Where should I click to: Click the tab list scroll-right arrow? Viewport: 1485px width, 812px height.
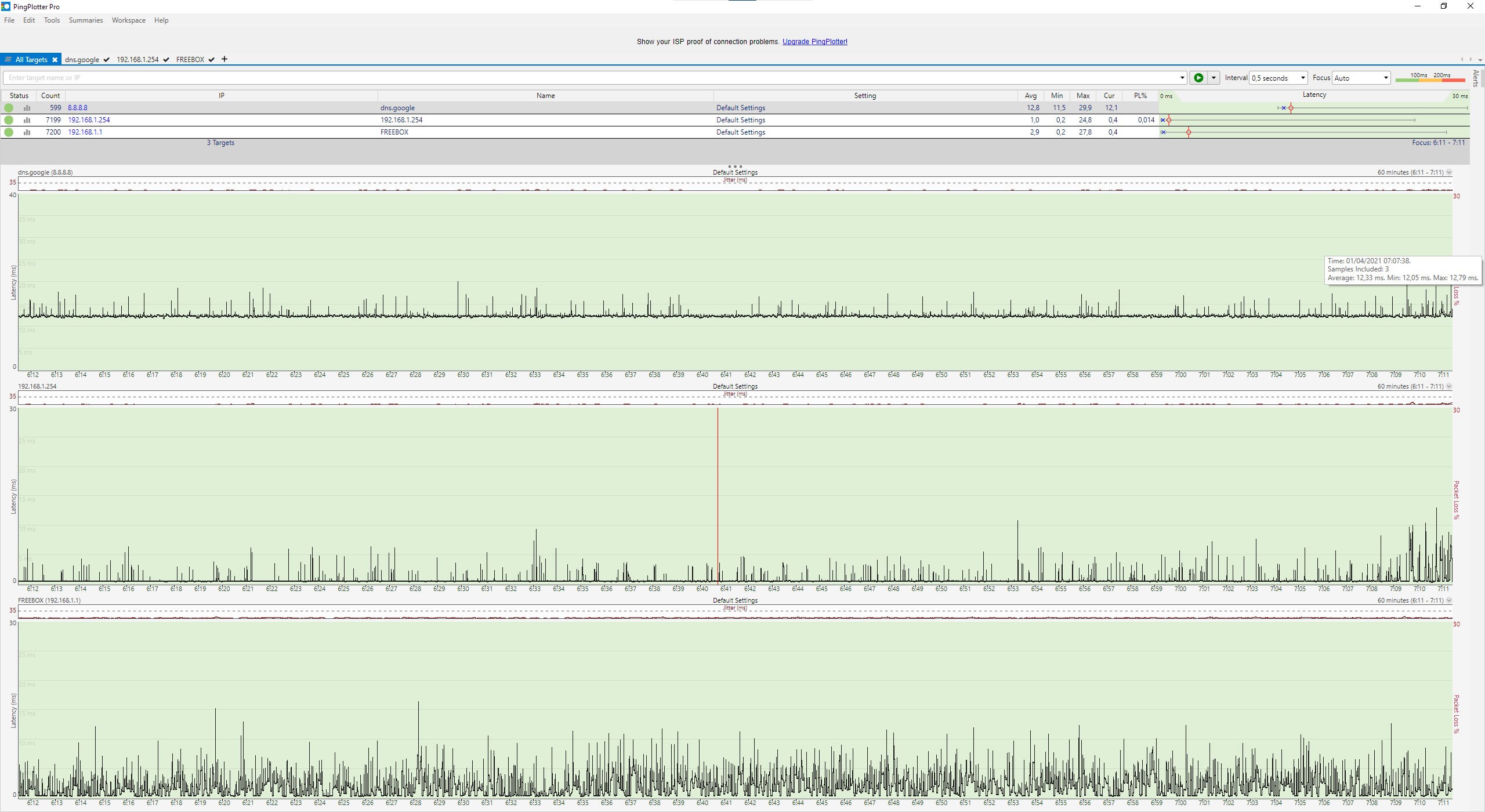pyautogui.click(x=1470, y=59)
